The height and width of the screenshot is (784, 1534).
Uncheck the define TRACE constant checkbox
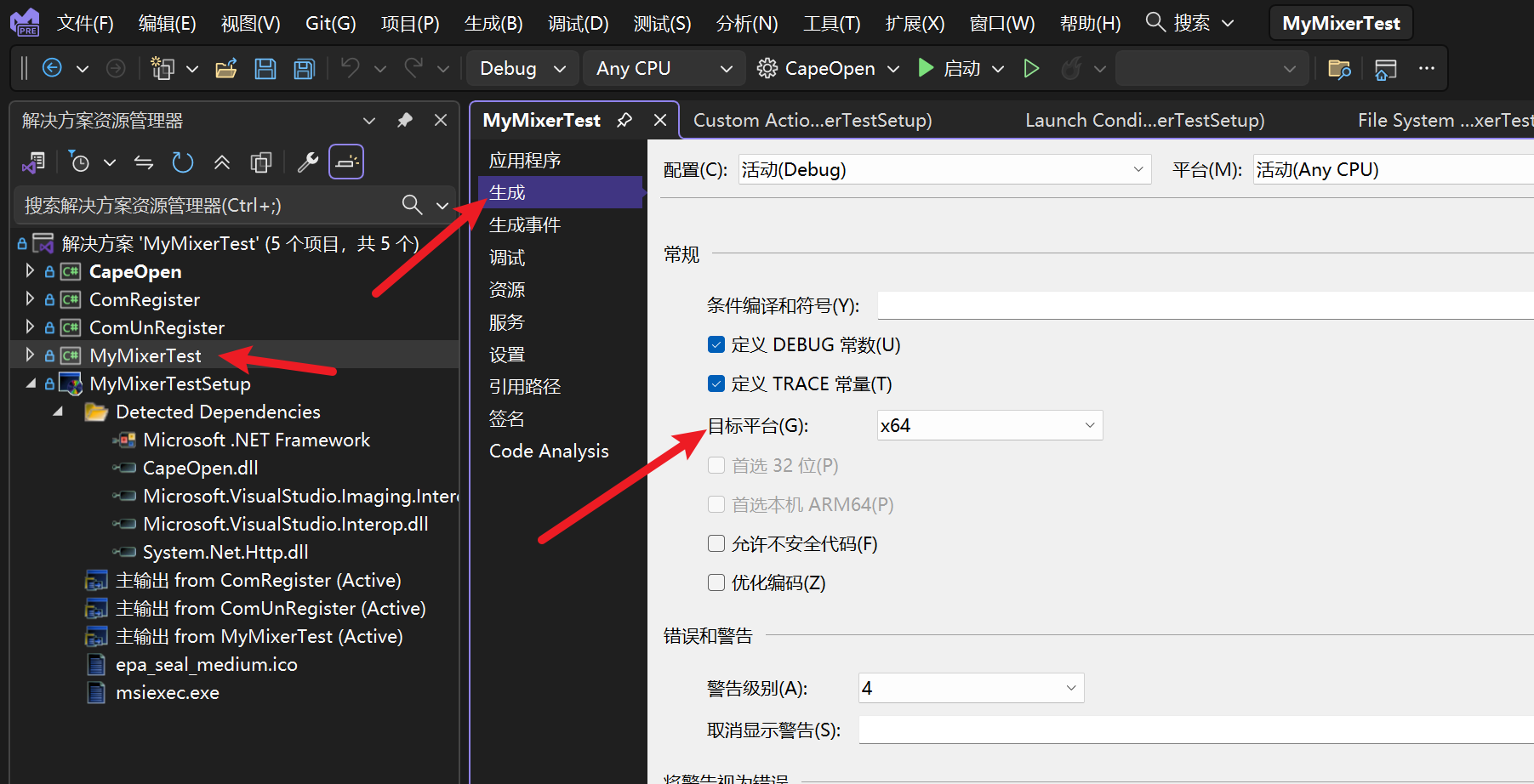click(x=716, y=383)
